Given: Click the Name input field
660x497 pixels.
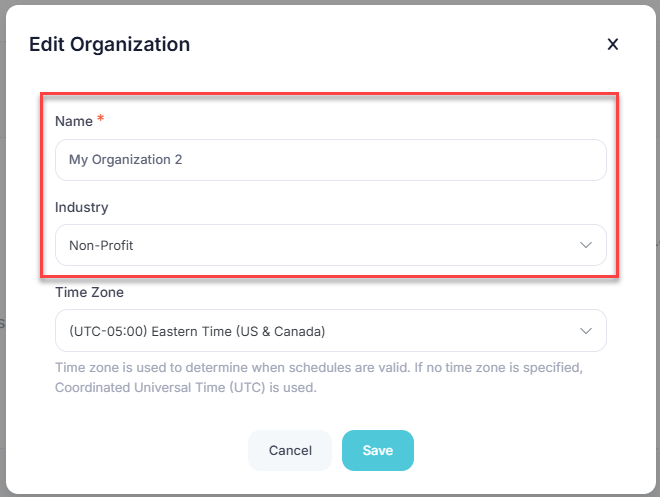Looking at the screenshot, I should 330,160.
